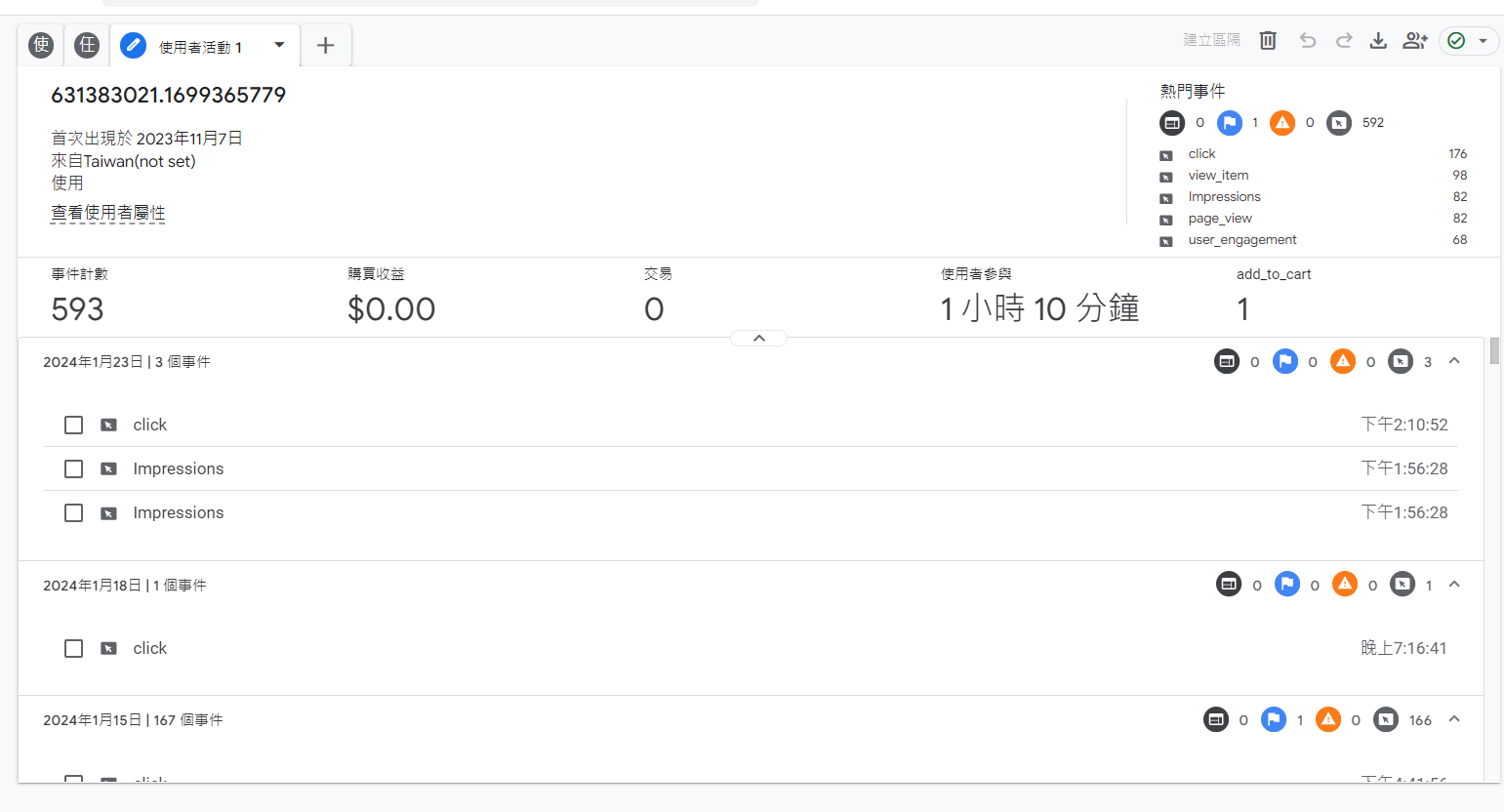Open the 查看使用者屬性 link
The height and width of the screenshot is (812, 1504).
coord(108,213)
